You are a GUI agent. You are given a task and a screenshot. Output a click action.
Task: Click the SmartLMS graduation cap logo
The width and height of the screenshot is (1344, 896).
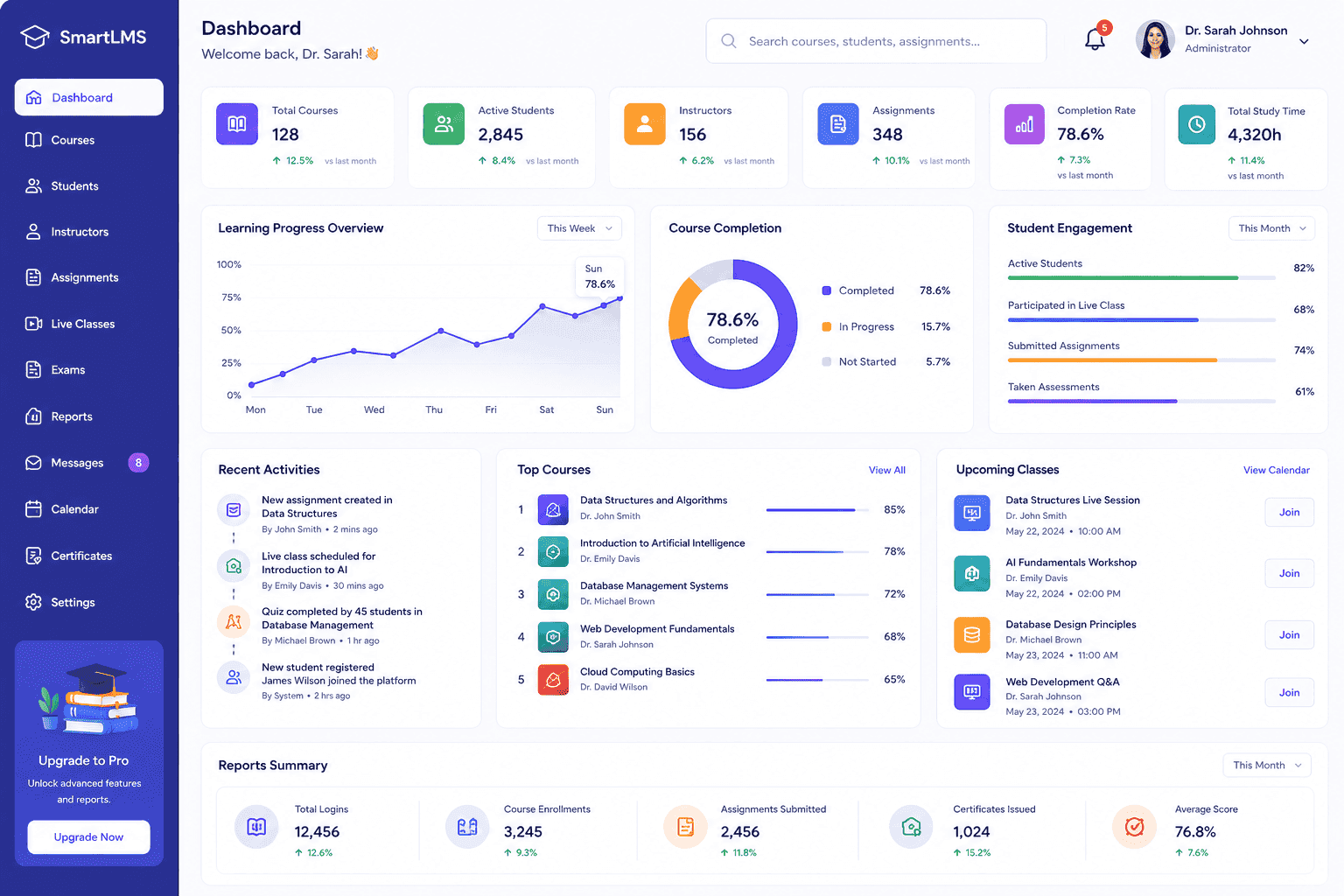pos(35,37)
